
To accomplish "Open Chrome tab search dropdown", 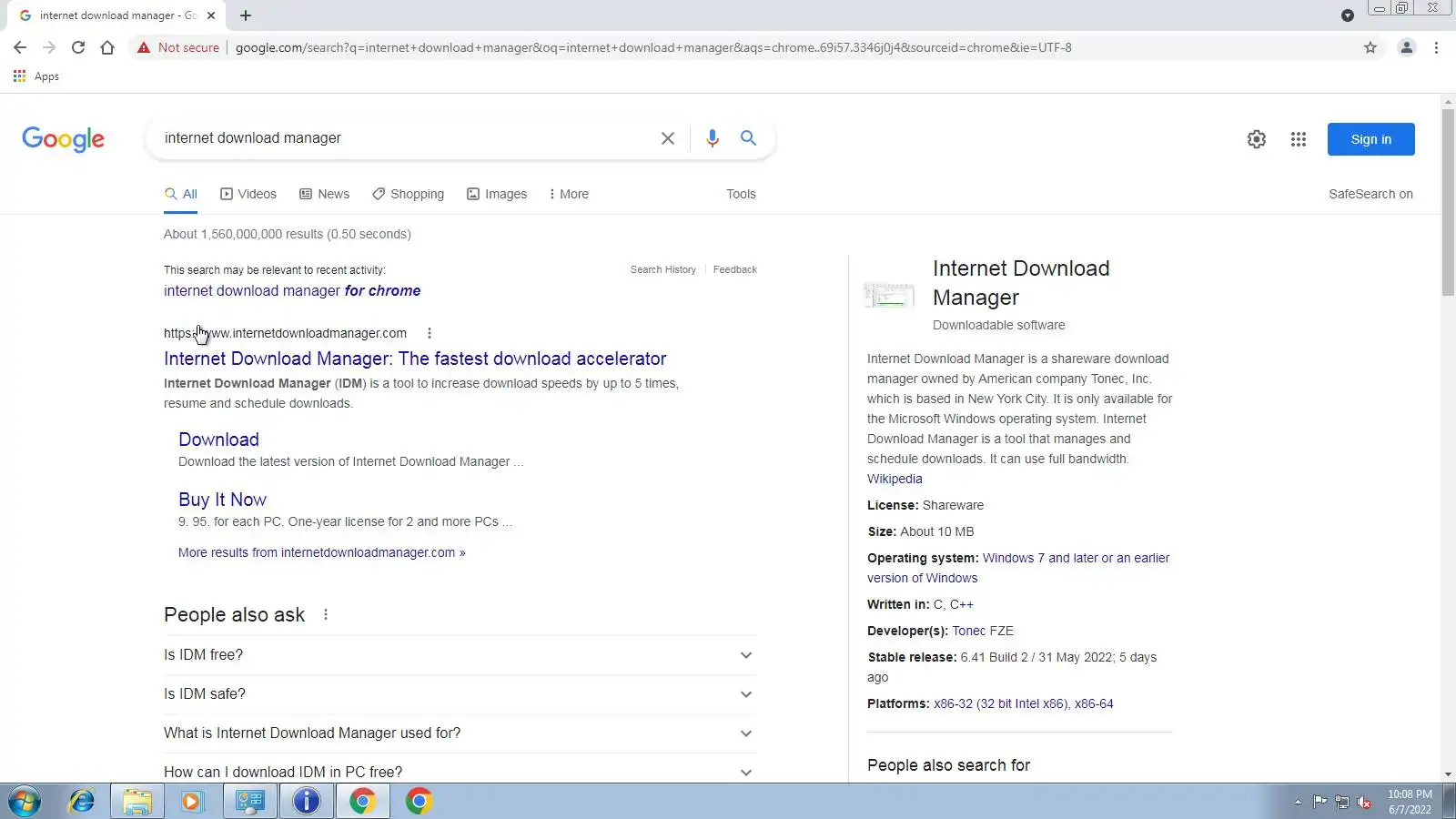I will (1348, 15).
